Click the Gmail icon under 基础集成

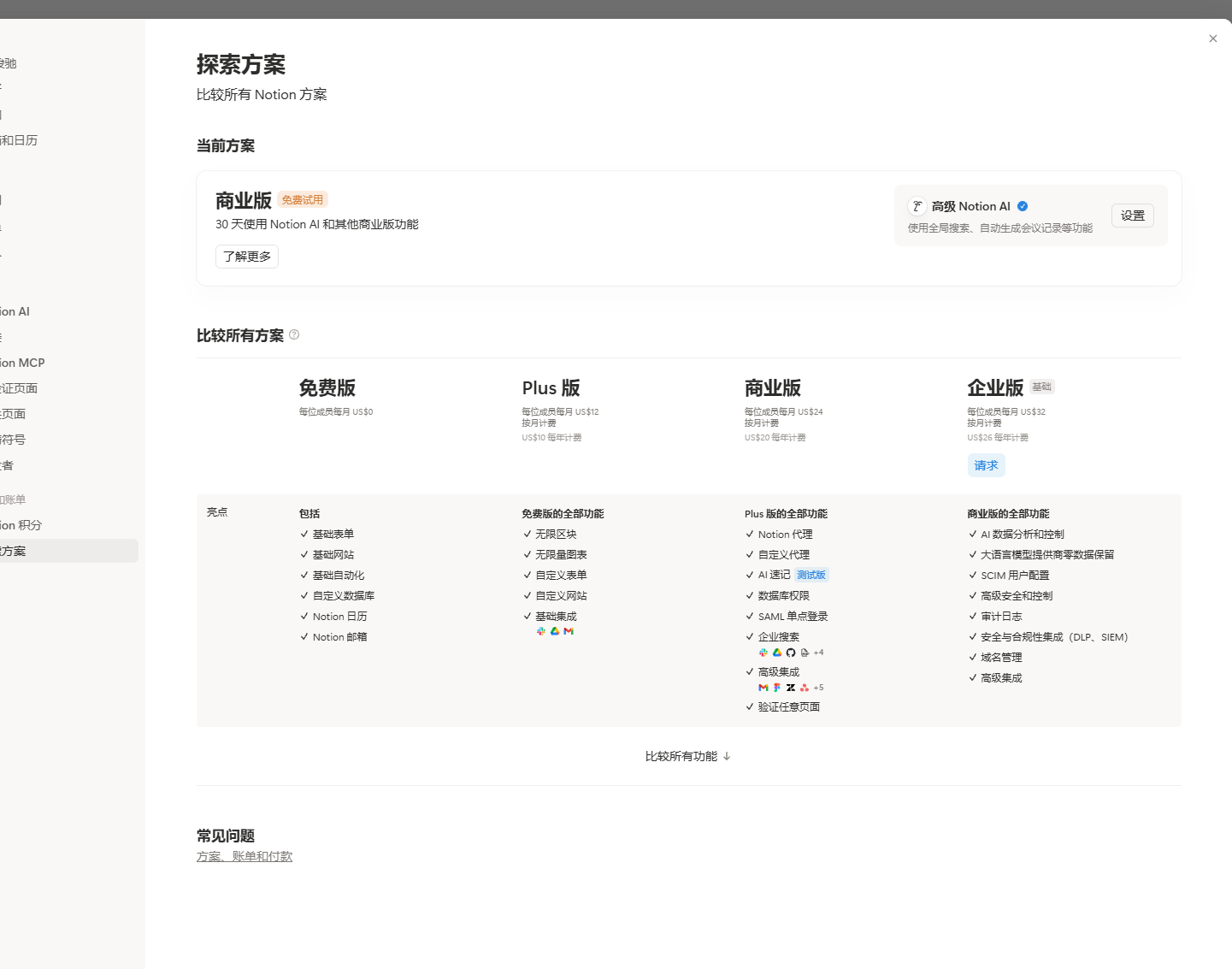tap(569, 631)
